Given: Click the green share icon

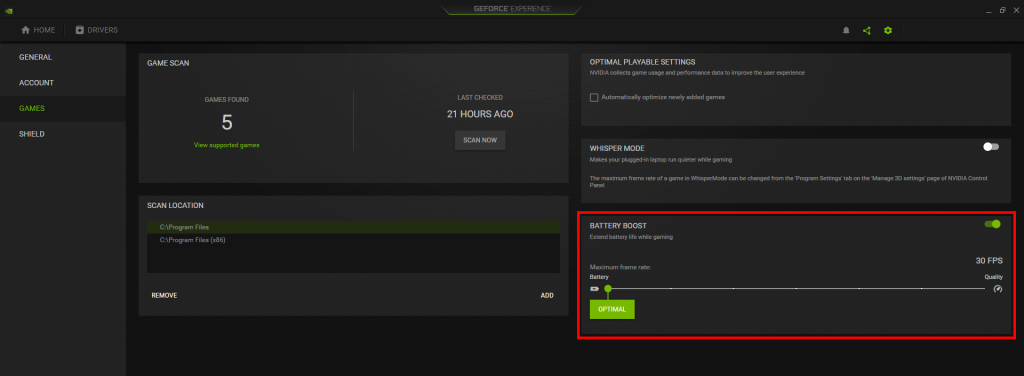Looking at the screenshot, I should 867,30.
